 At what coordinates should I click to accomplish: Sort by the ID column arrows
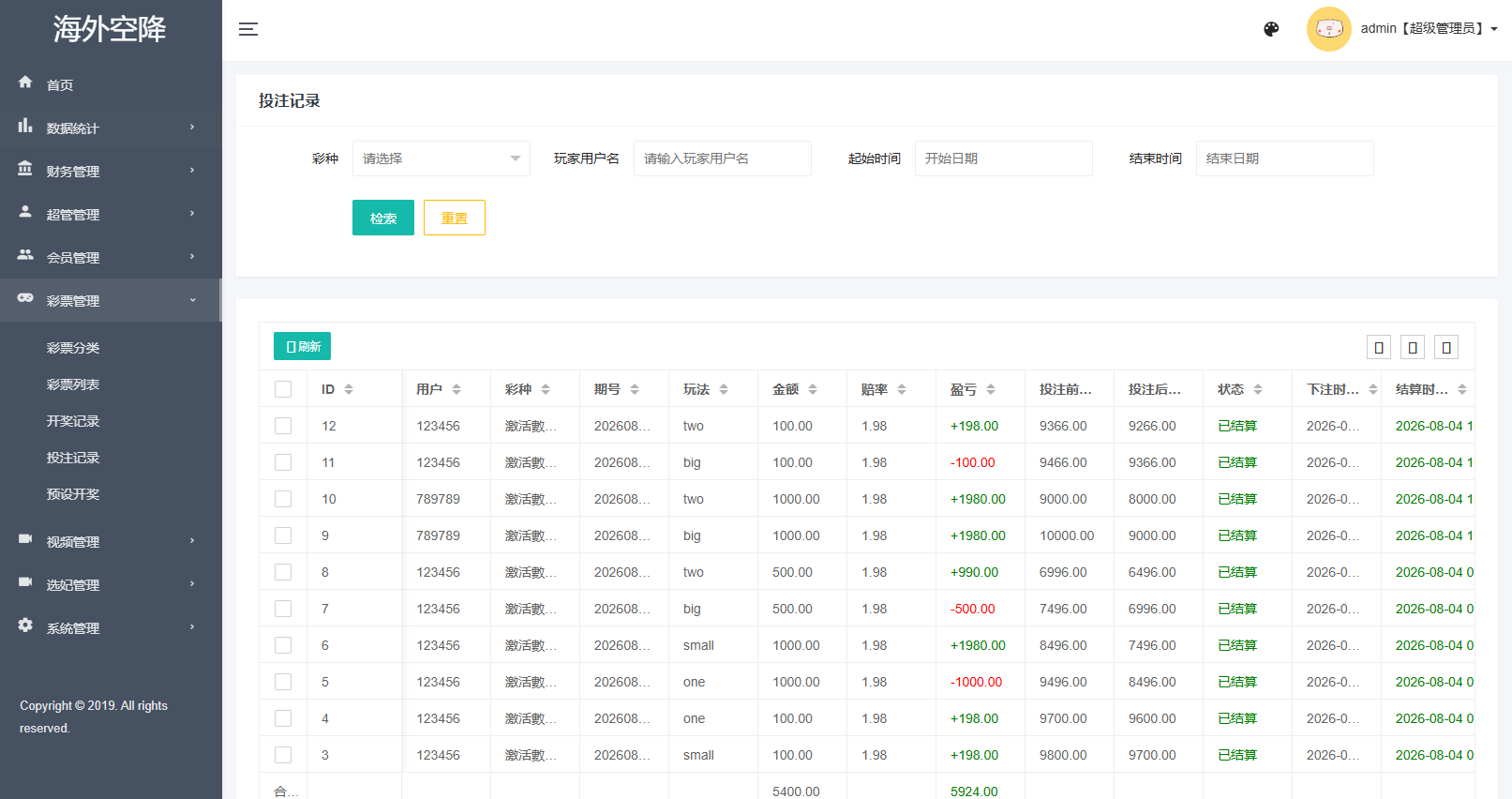(x=349, y=389)
